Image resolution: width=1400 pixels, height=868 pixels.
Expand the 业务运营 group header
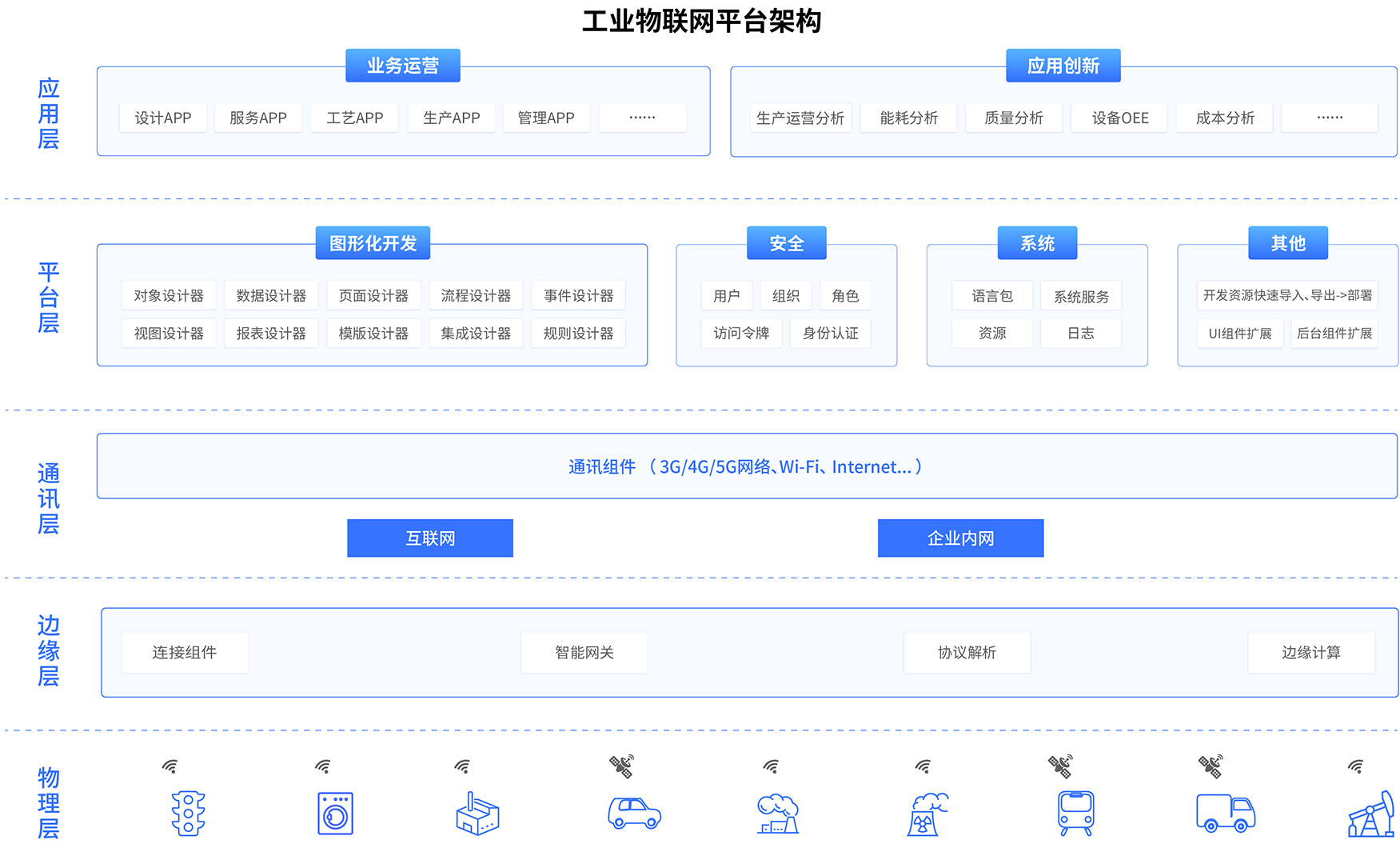(x=403, y=66)
